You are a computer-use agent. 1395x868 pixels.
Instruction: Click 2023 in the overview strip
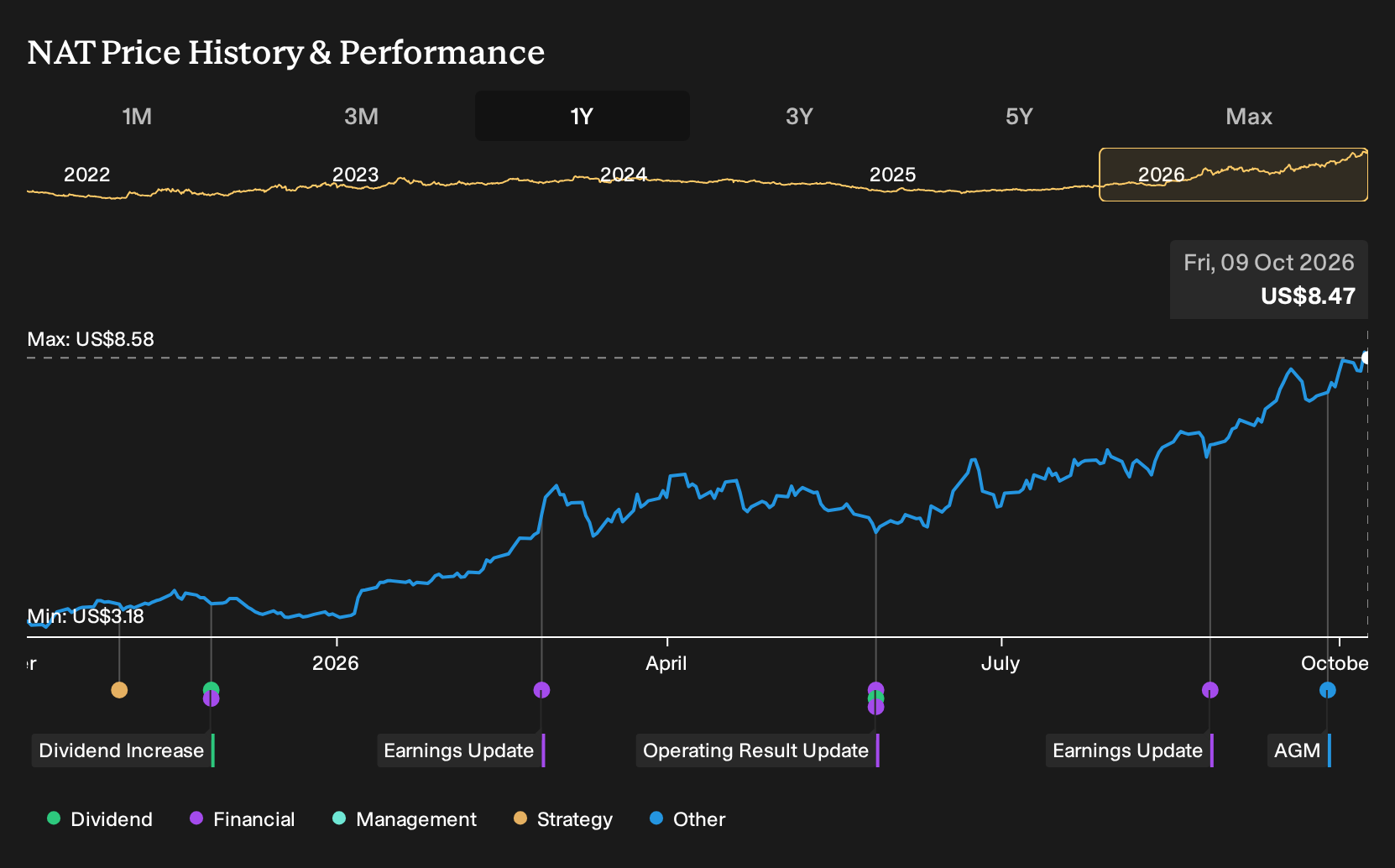(x=356, y=175)
